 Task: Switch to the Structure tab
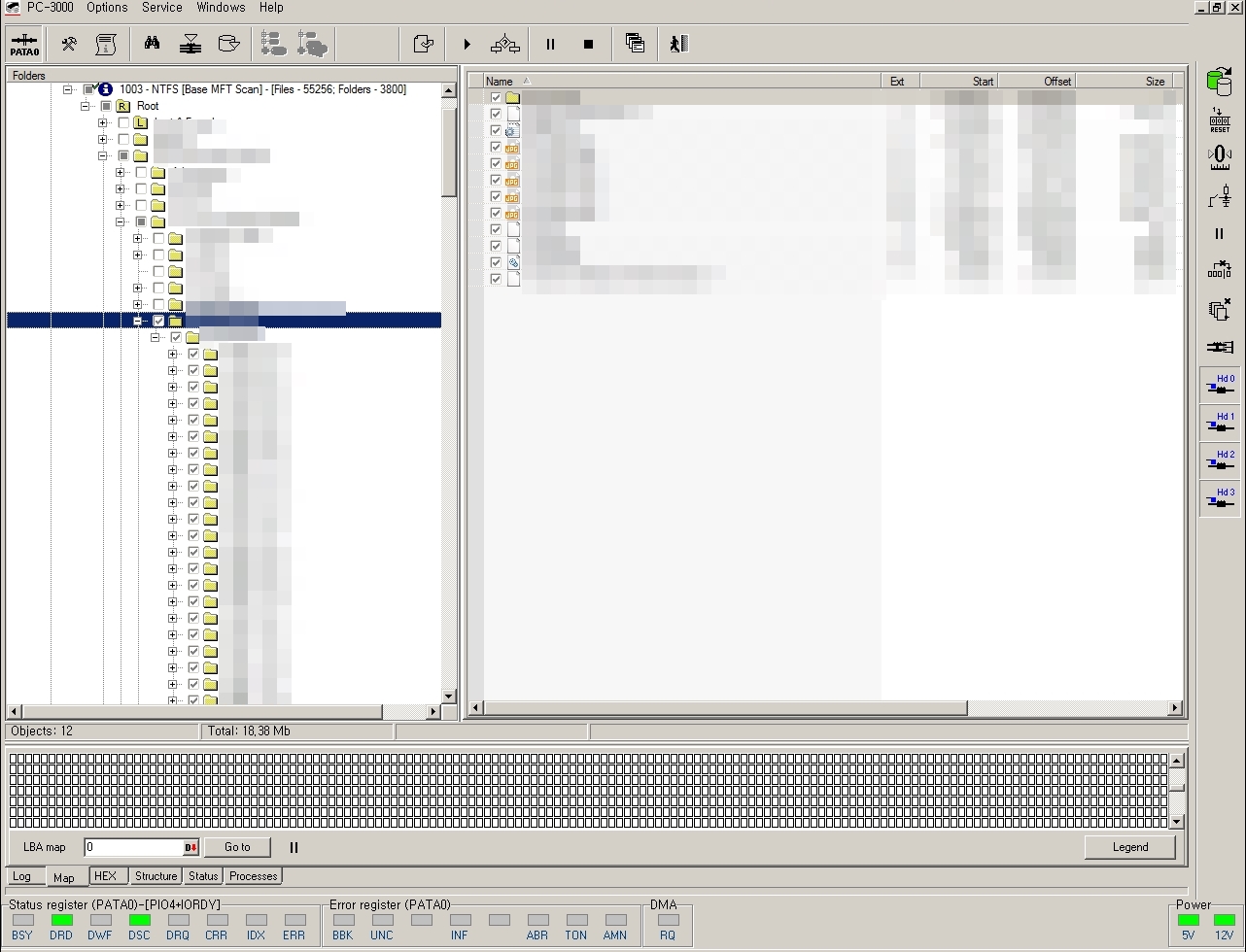(156, 876)
